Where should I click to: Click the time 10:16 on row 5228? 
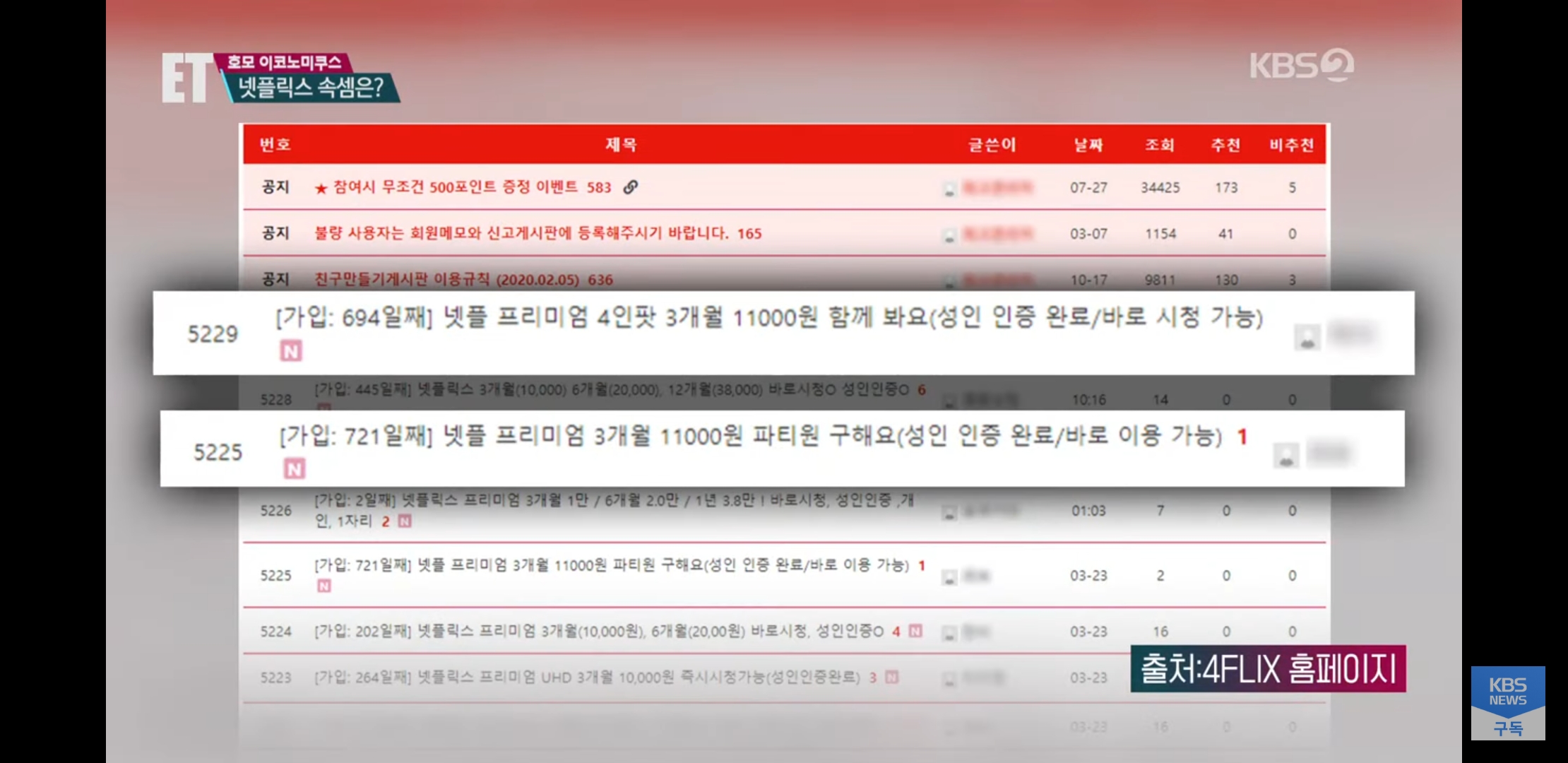point(1088,399)
